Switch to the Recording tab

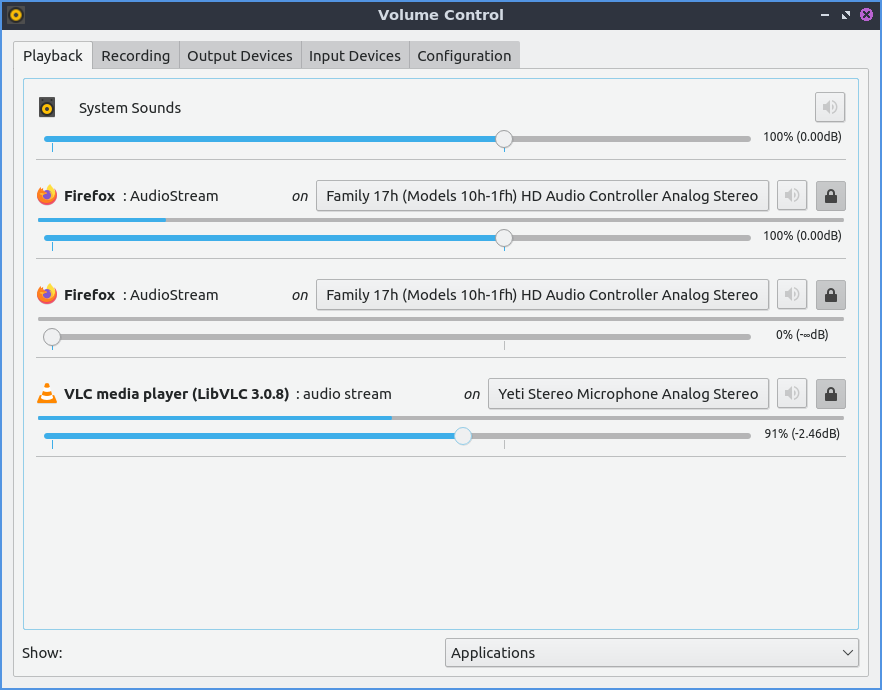point(135,56)
